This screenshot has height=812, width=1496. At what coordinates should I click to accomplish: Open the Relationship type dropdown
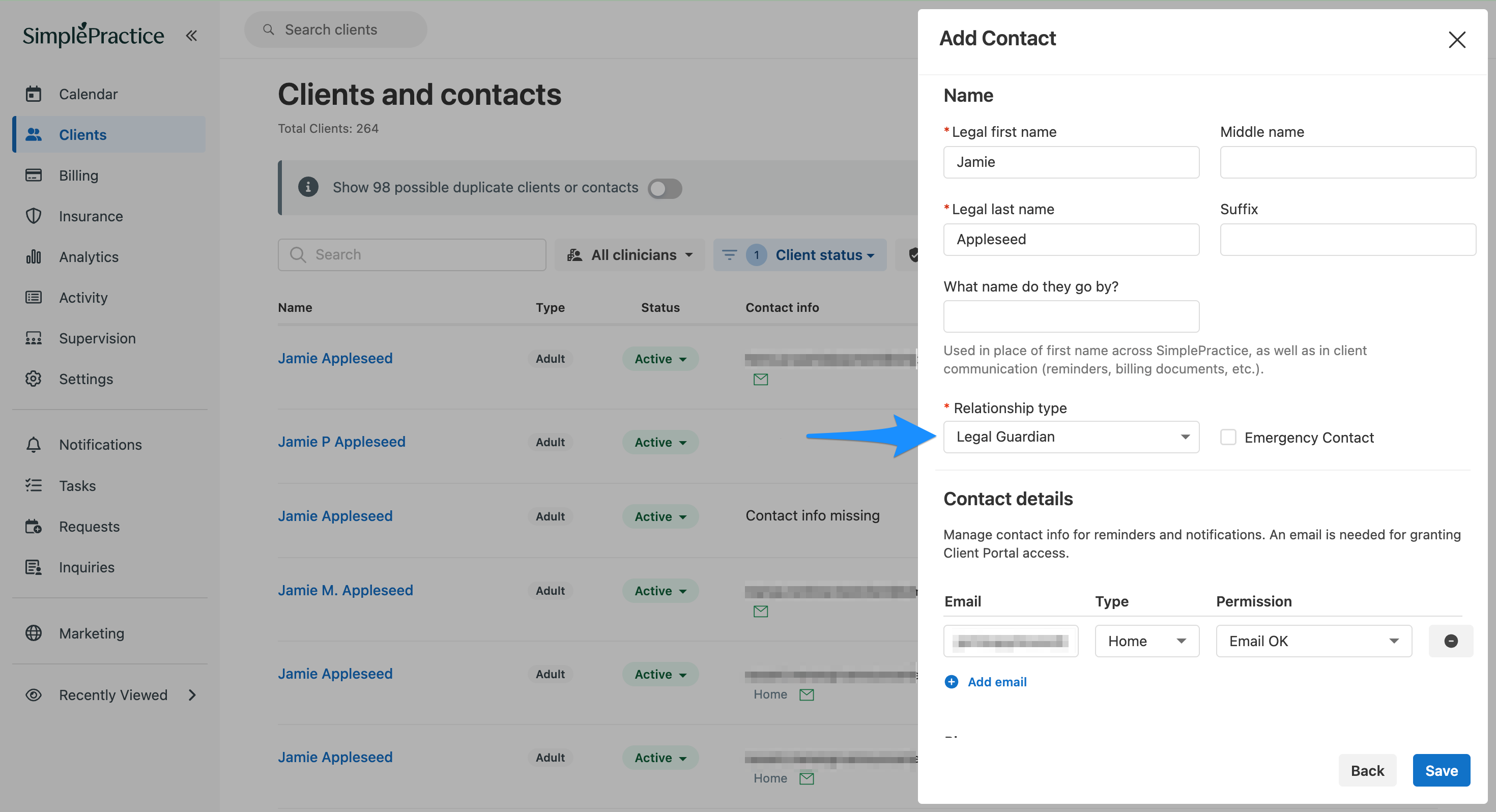tap(1070, 437)
